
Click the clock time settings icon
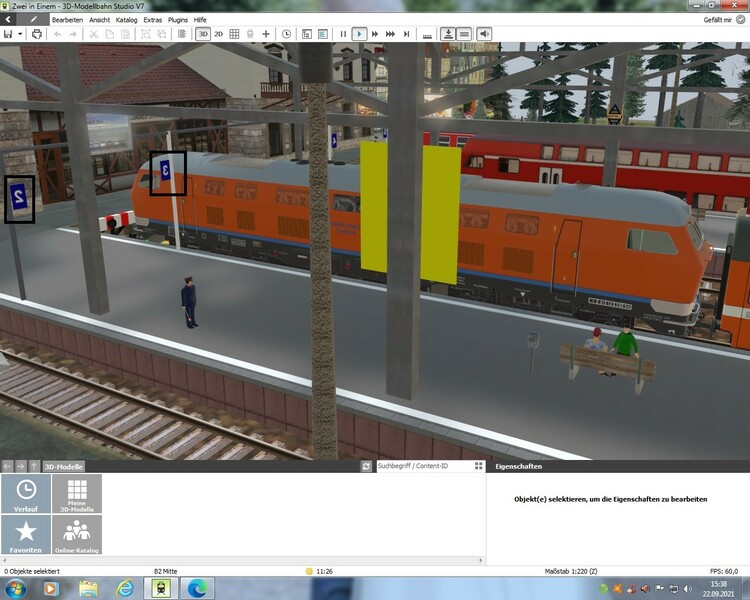pyautogui.click(x=287, y=34)
